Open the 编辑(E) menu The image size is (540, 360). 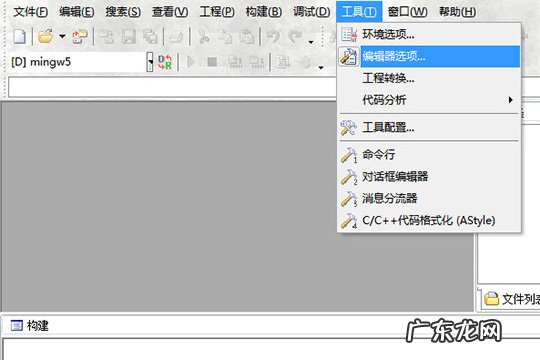tap(76, 12)
